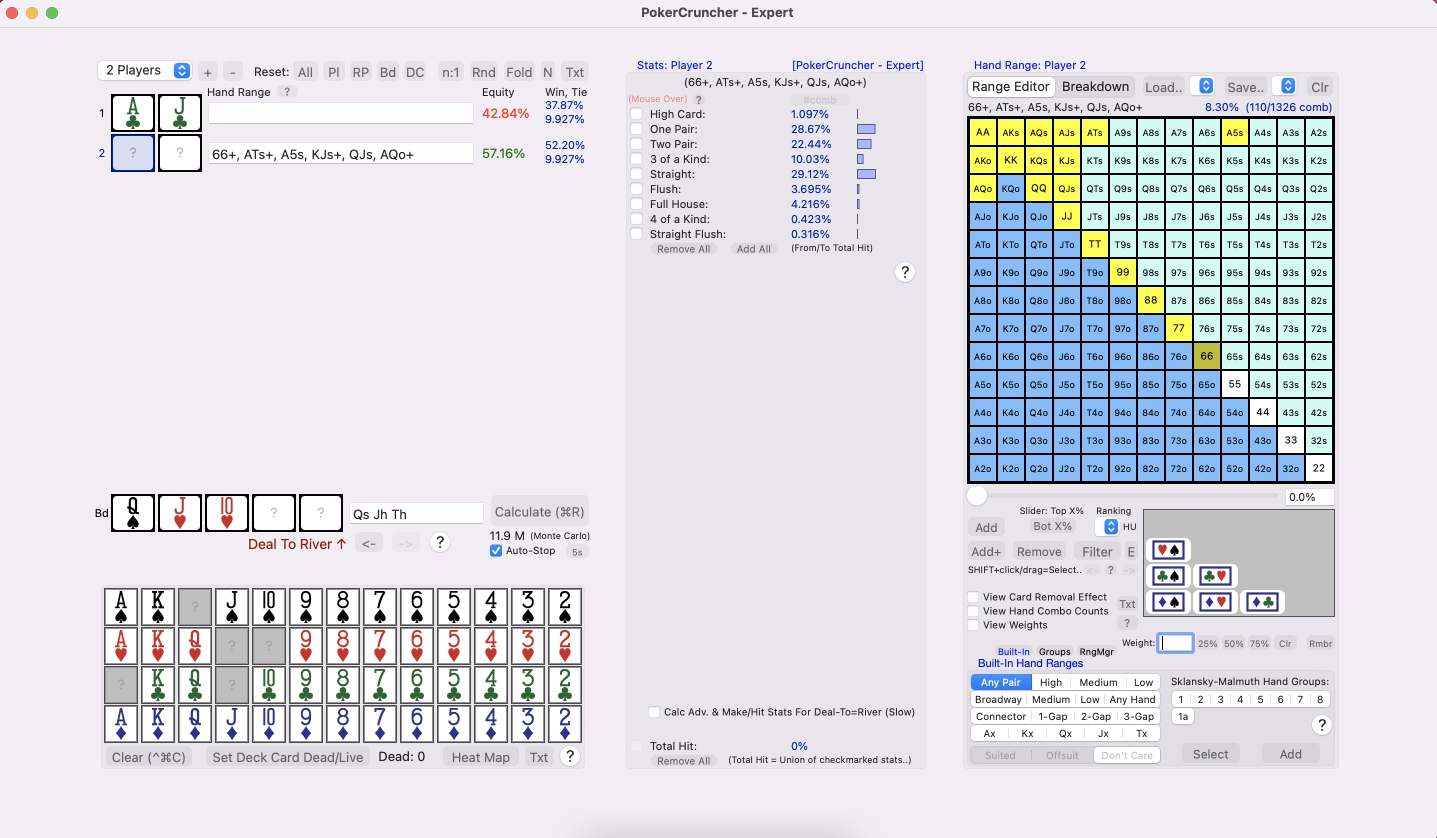Viewport: 1437px width, 838px height.
Task: Pick the 5 of clubs deck card
Action: 454,685
